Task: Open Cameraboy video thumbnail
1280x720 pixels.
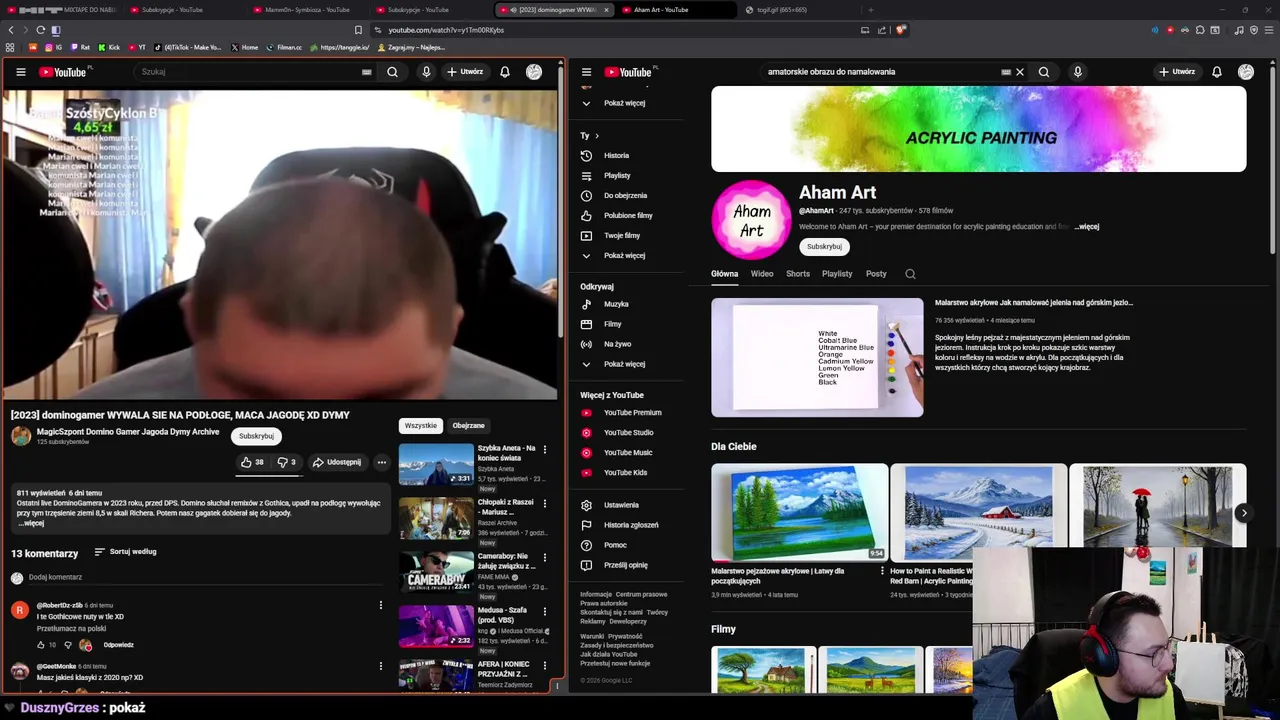Action: tap(436, 572)
